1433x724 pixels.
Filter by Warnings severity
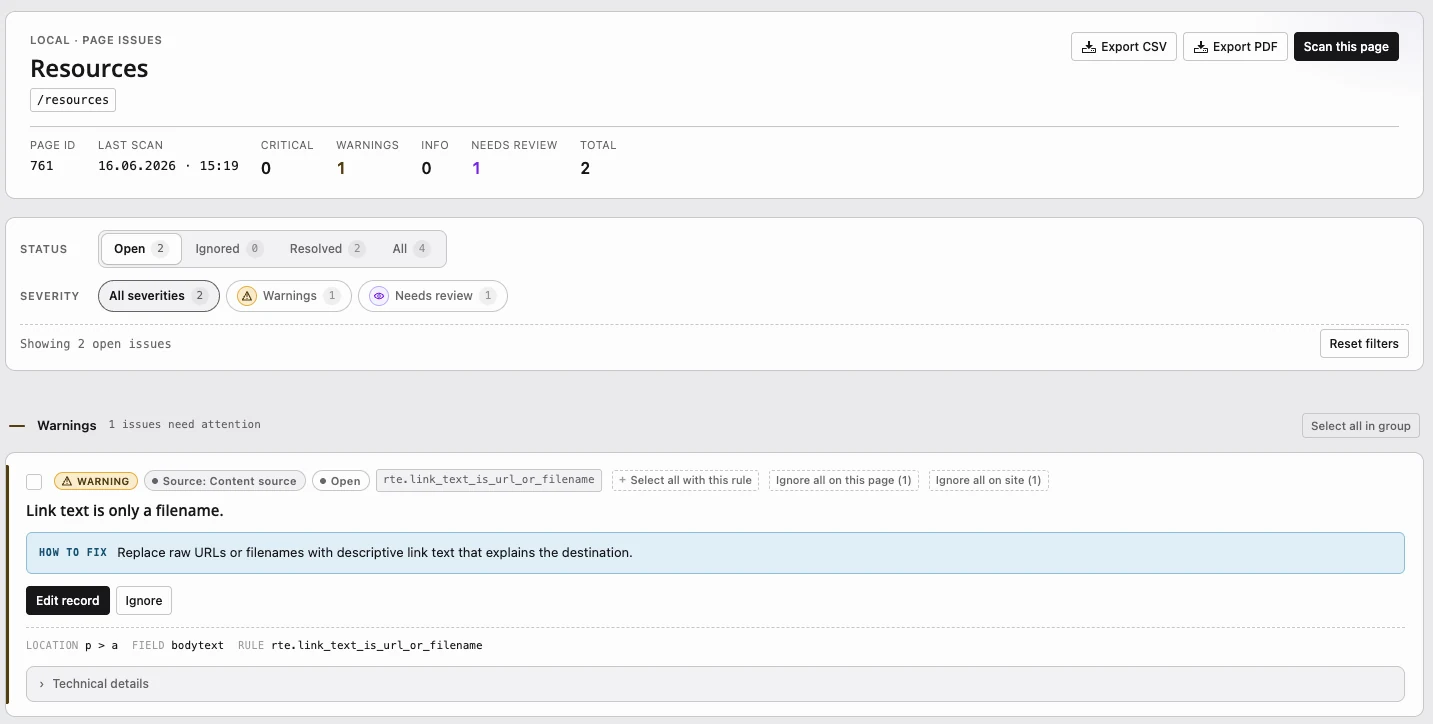(x=289, y=296)
